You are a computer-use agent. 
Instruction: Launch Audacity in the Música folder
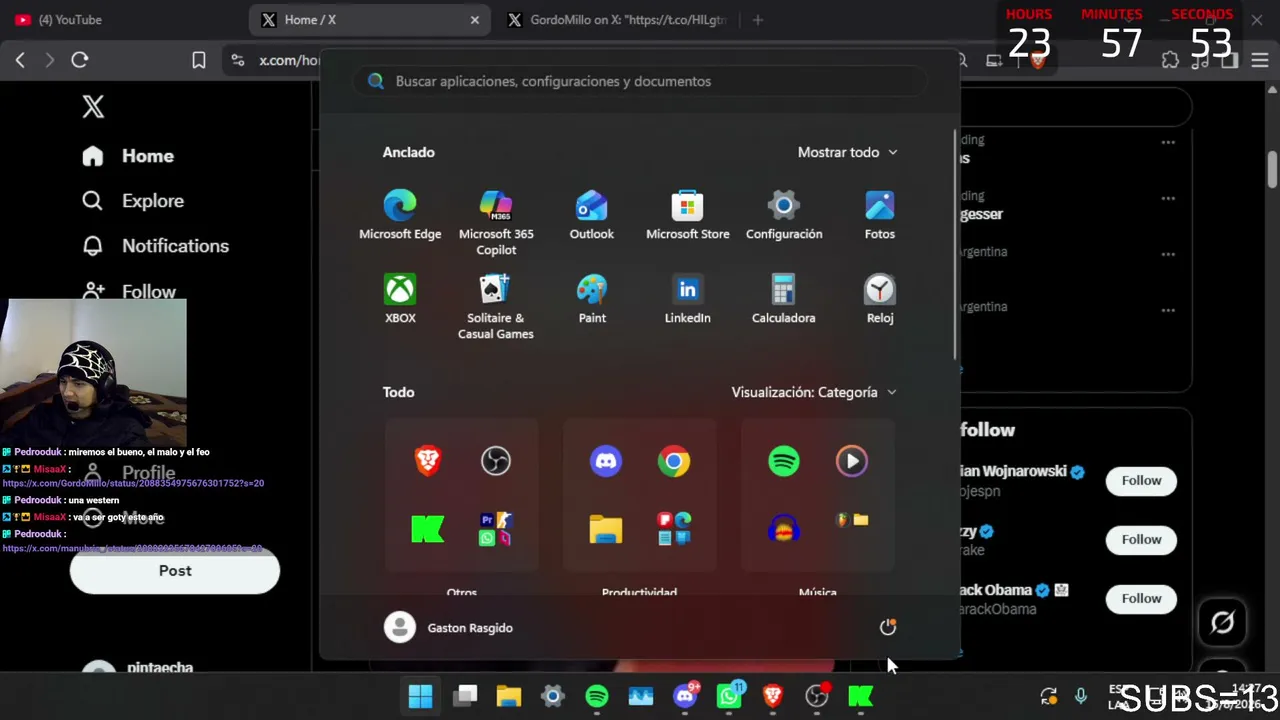pos(784,529)
